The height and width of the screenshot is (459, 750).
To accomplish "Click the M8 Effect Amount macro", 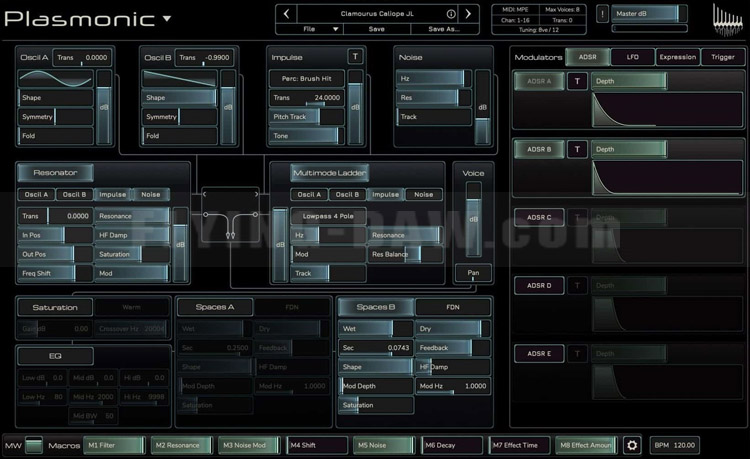I will 586,445.
